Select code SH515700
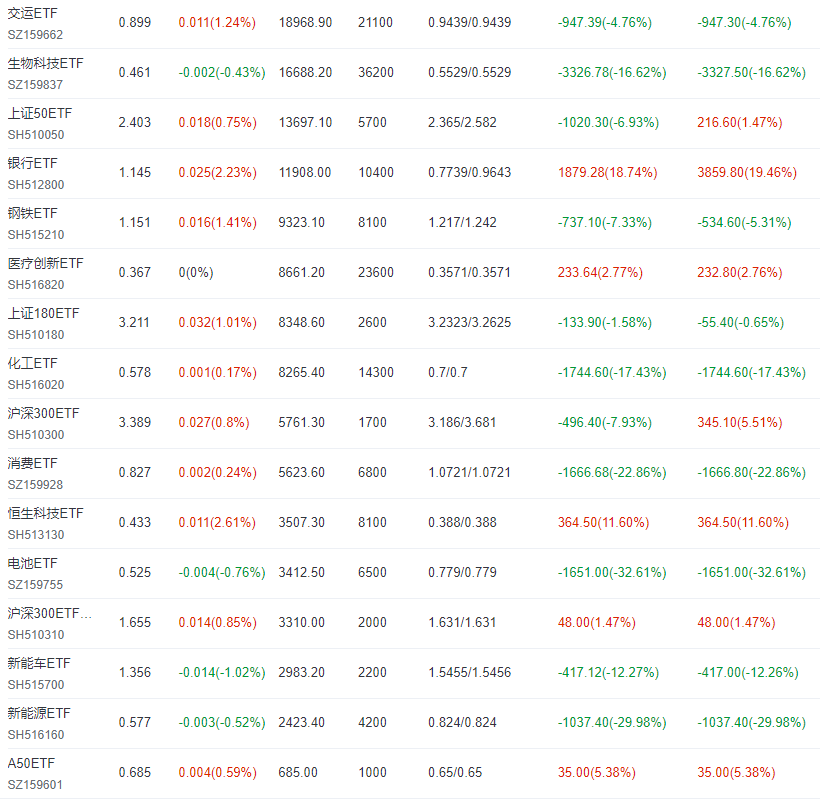Image resolution: width=820 pixels, height=801 pixels. (x=36, y=685)
